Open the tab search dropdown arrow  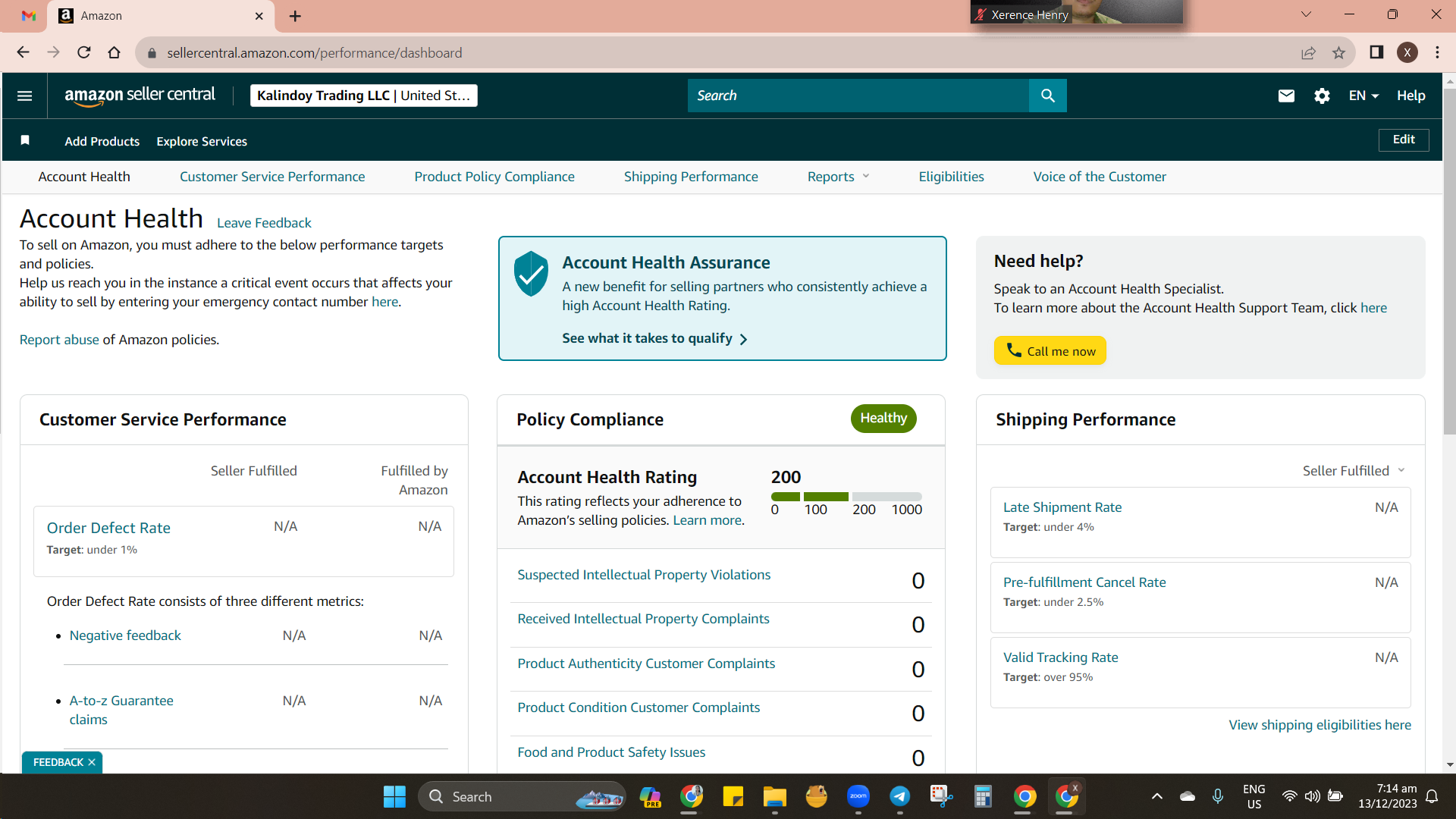coord(1306,14)
